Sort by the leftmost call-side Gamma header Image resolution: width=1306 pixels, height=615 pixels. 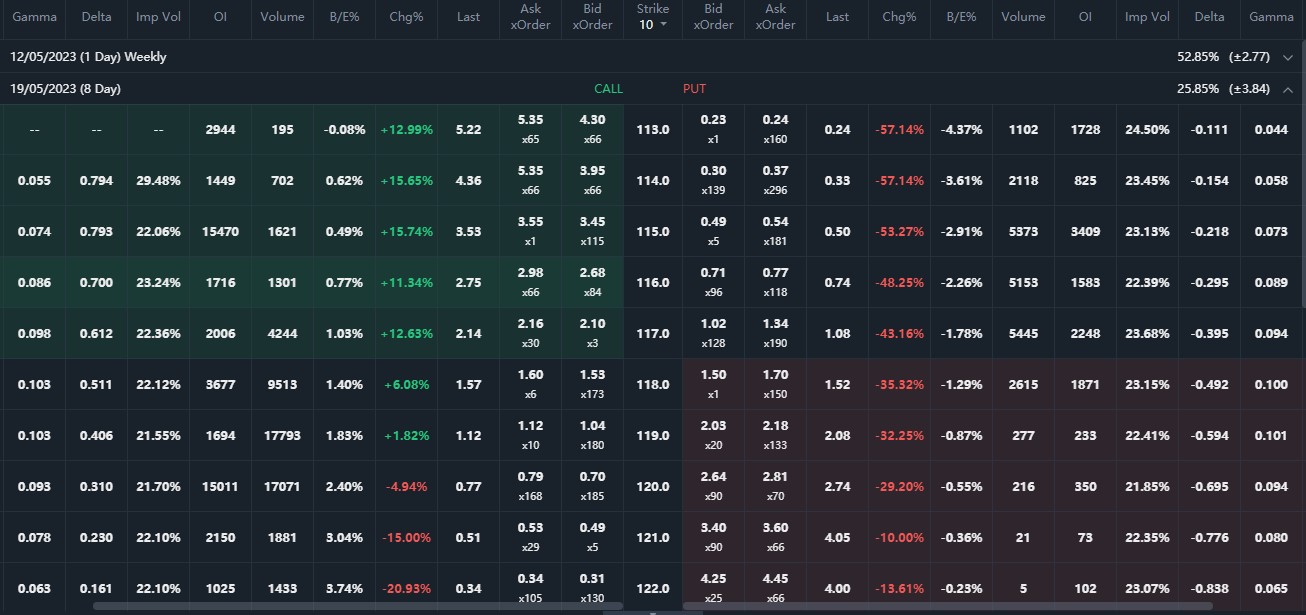point(34,17)
